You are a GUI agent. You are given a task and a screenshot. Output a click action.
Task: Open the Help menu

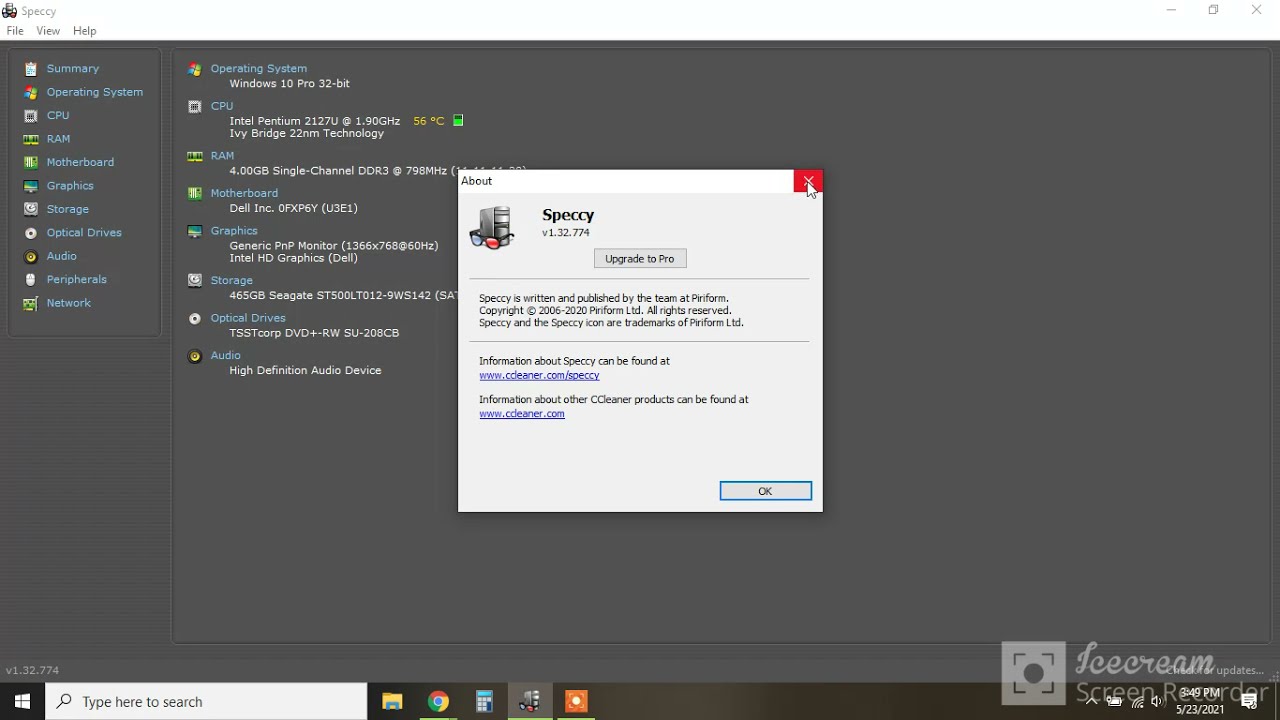tap(85, 31)
